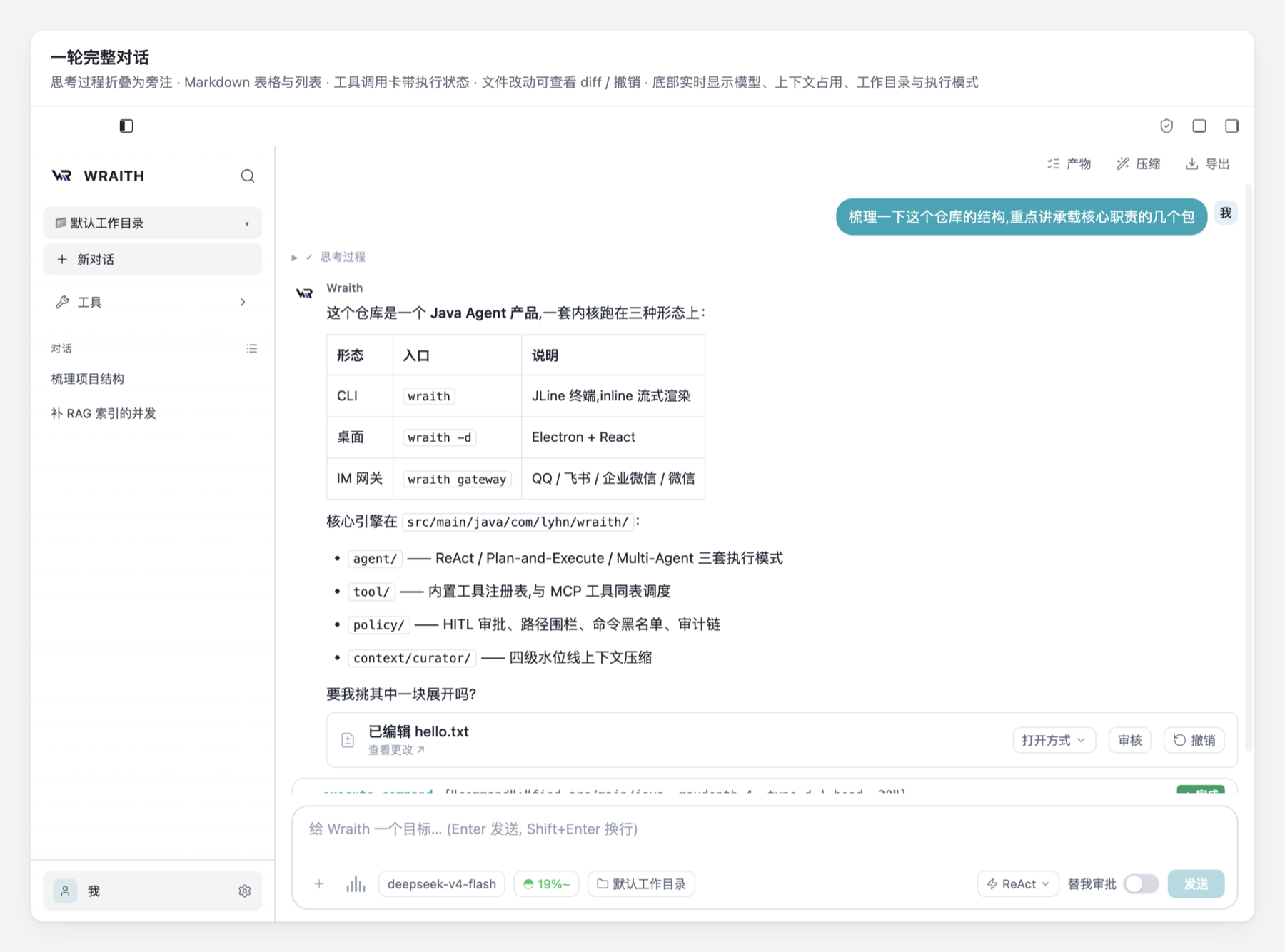Click the bar chart stats icon
The height and width of the screenshot is (952, 1285).
(356, 884)
